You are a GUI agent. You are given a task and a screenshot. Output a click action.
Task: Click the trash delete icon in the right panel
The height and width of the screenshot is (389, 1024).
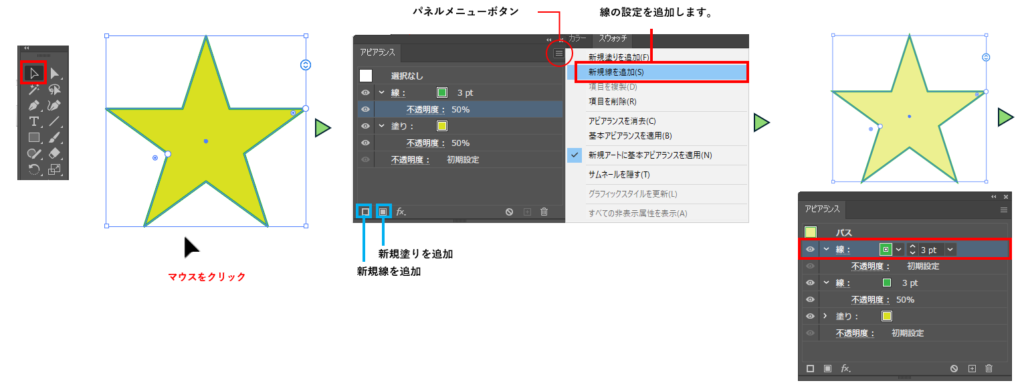click(x=989, y=368)
